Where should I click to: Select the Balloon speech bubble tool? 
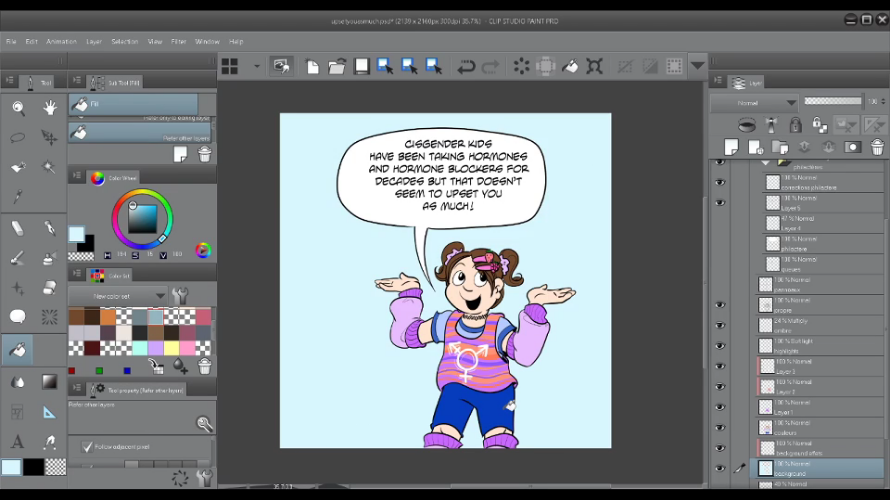coord(18,317)
